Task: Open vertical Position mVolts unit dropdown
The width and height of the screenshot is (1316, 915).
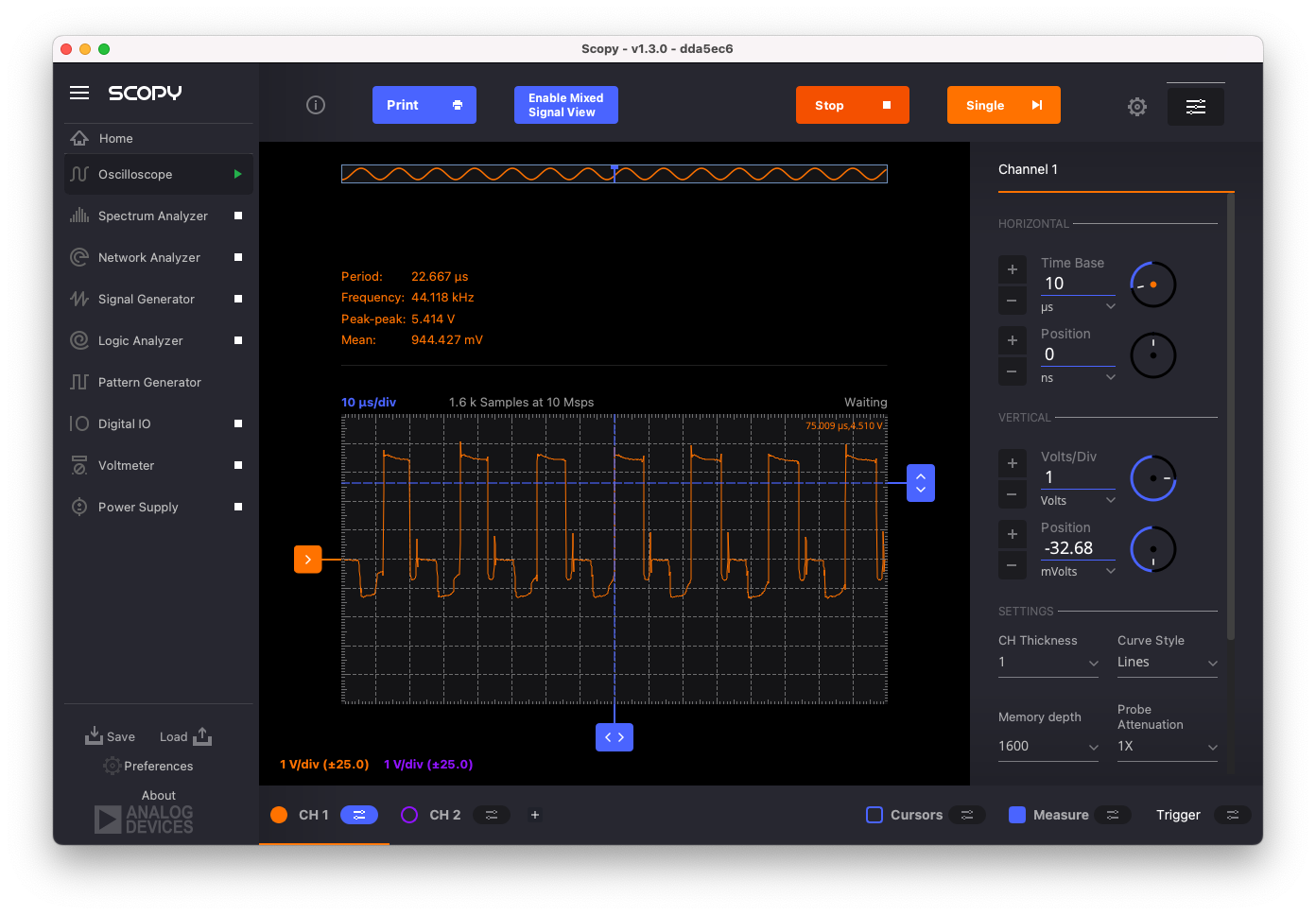Action: (x=1078, y=572)
